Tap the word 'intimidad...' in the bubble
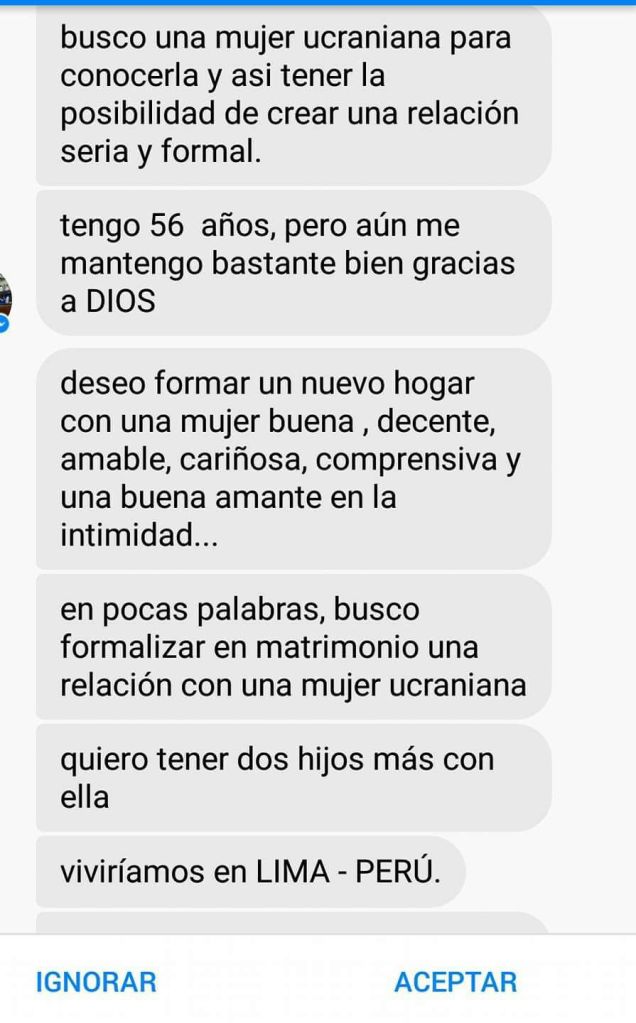 pyautogui.click(x=139, y=535)
